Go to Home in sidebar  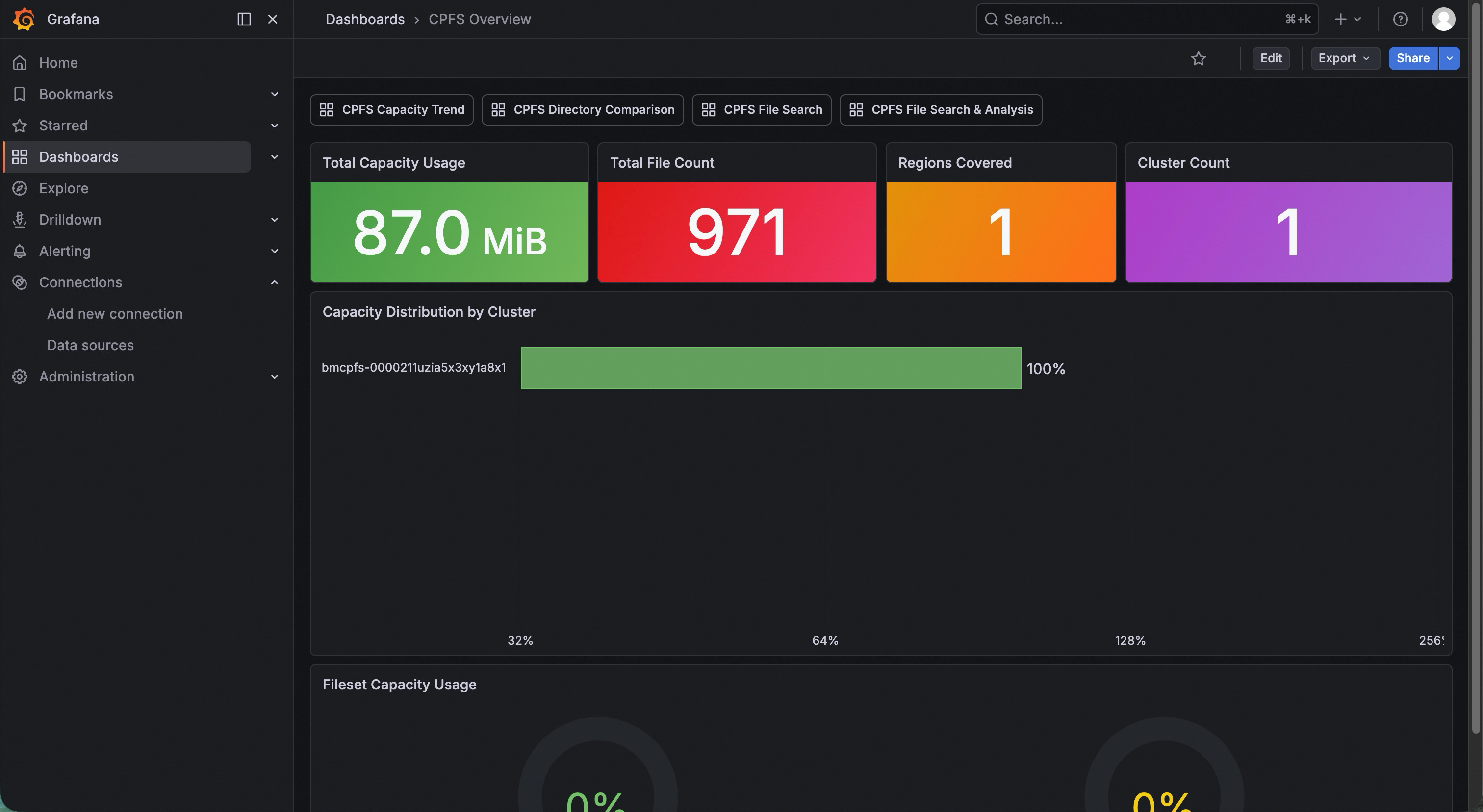pyautogui.click(x=58, y=63)
